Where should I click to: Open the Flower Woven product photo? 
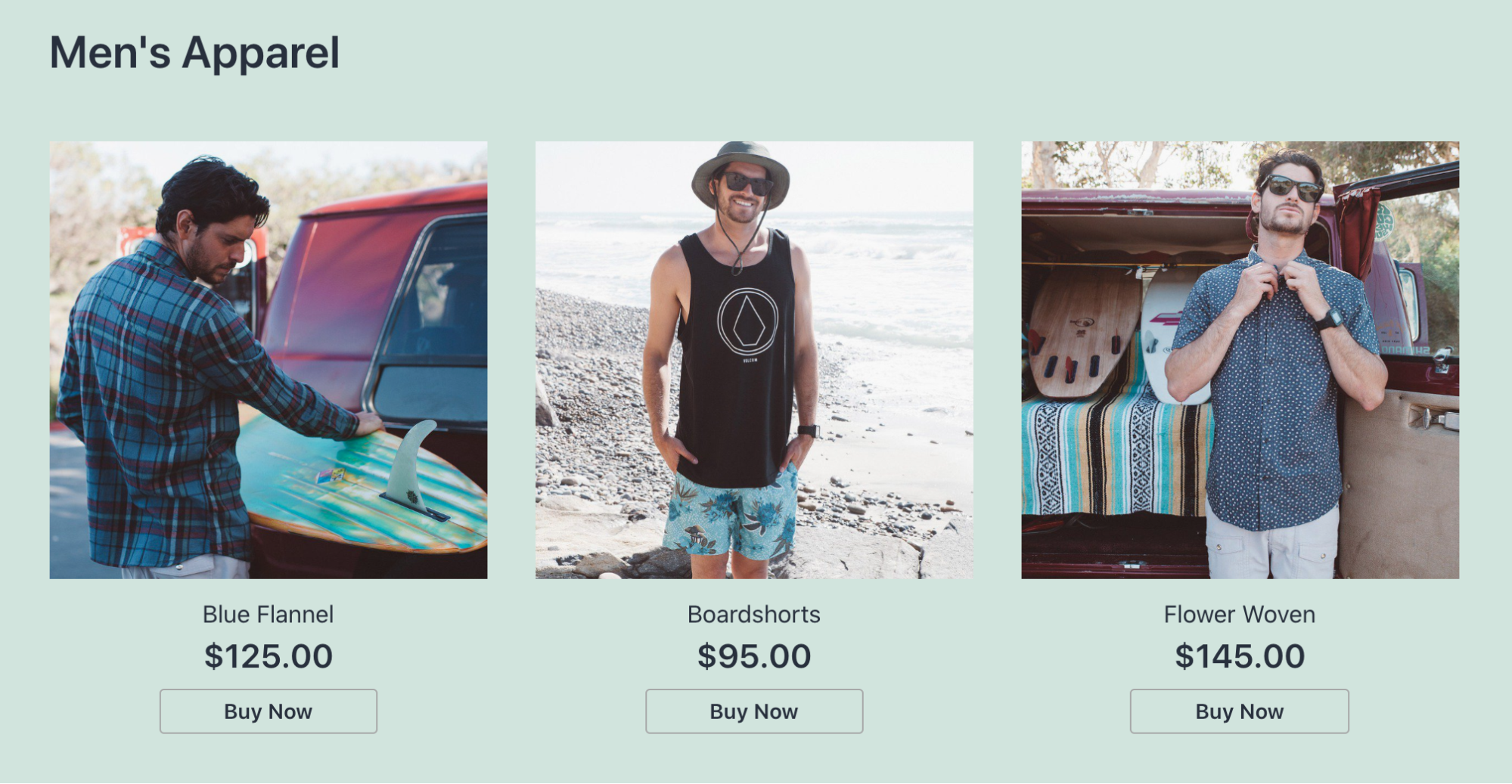1240,360
